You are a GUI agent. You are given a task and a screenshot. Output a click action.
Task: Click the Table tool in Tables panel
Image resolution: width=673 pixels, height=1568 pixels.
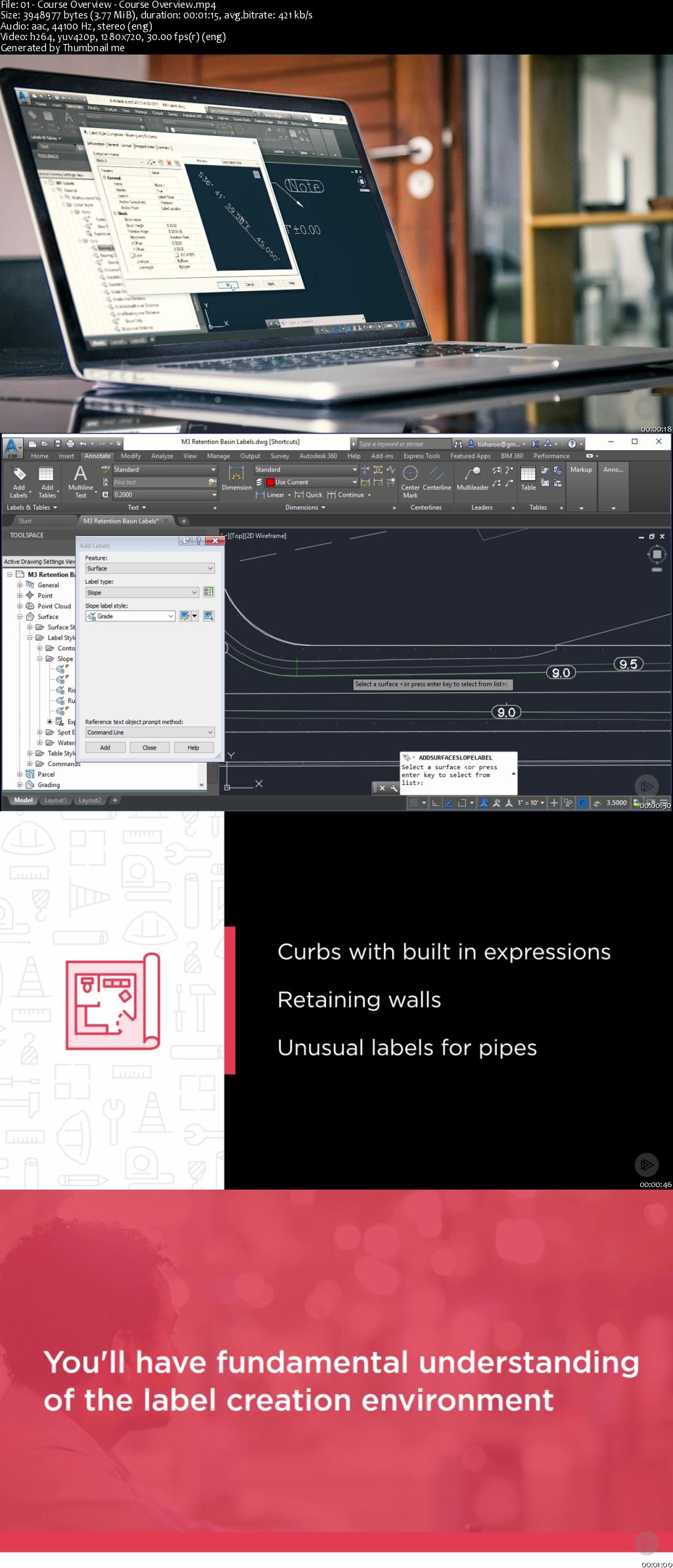tap(528, 478)
